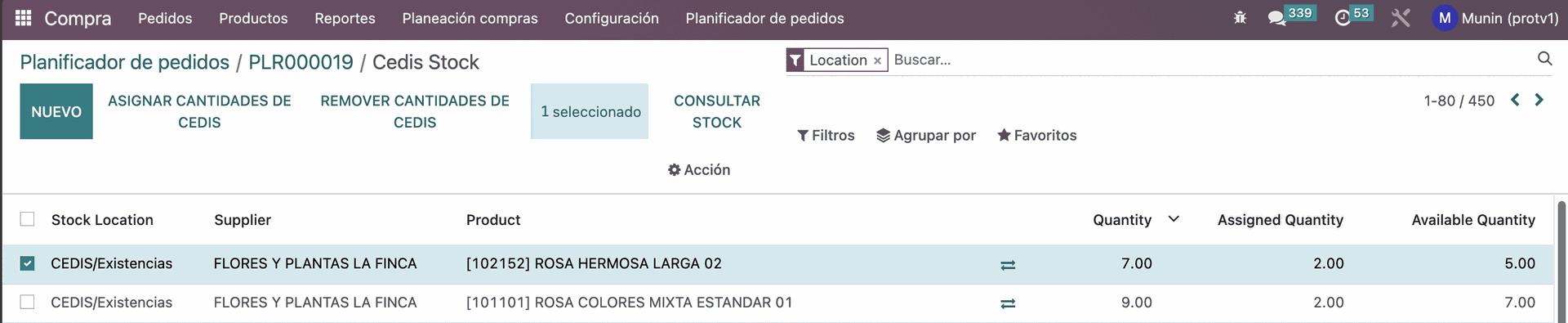This screenshot has width=1568, height=323.
Task: Open the Acción dropdown menu
Action: pos(699,170)
